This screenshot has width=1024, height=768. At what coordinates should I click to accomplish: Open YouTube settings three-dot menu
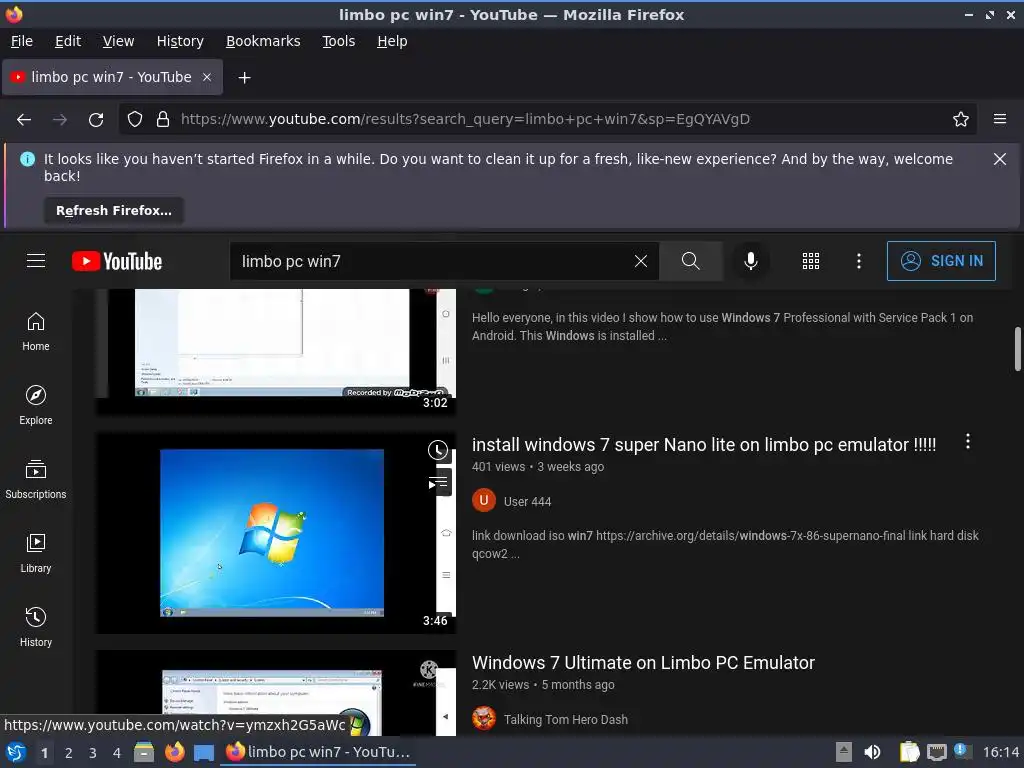[859, 261]
